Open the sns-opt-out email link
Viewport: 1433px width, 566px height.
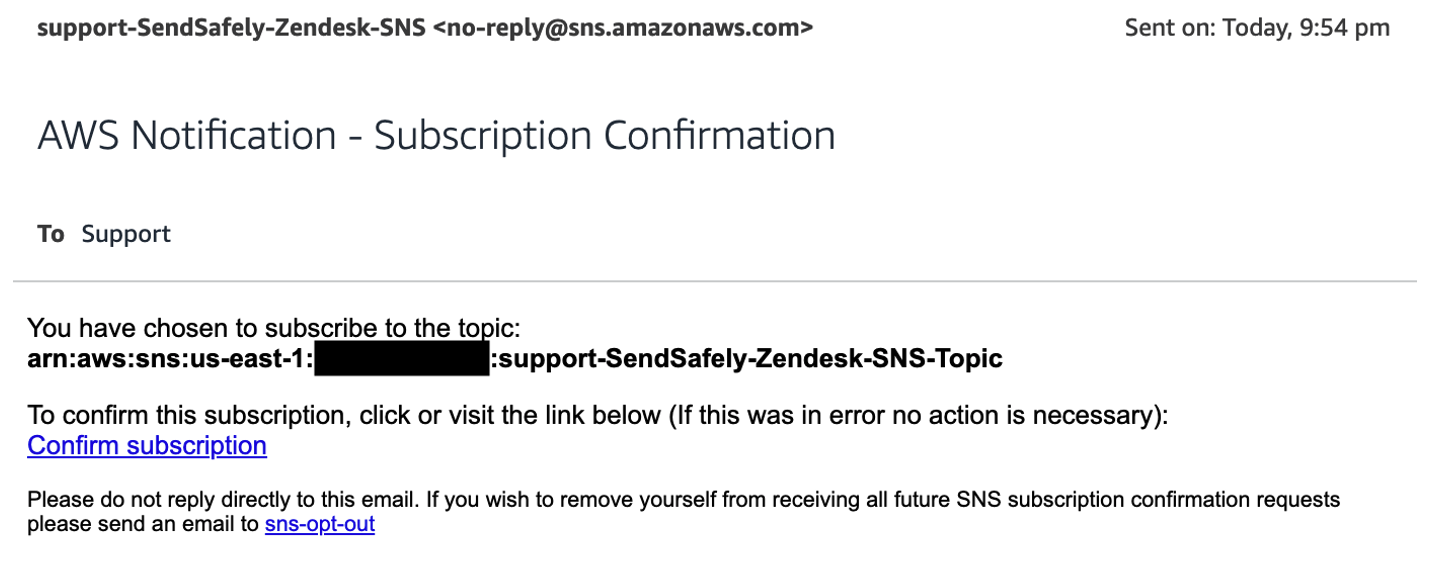319,524
